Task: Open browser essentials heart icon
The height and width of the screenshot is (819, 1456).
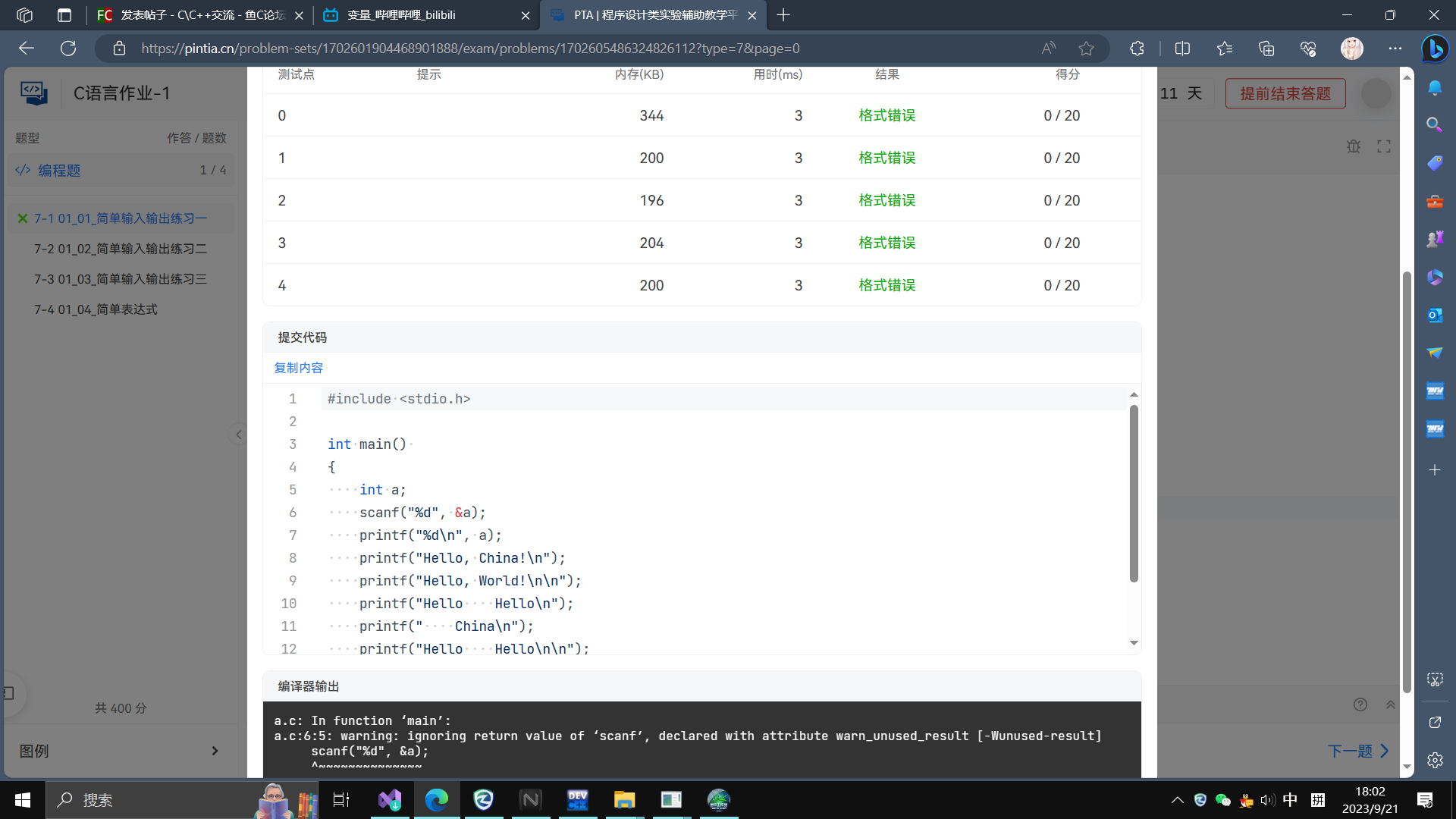Action: point(1308,49)
